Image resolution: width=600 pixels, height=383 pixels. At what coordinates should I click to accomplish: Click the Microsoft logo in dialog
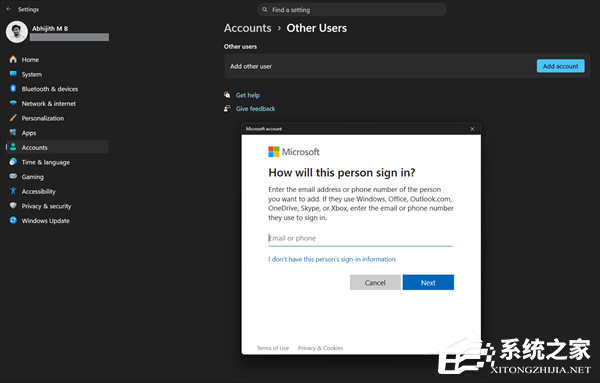tap(274, 152)
